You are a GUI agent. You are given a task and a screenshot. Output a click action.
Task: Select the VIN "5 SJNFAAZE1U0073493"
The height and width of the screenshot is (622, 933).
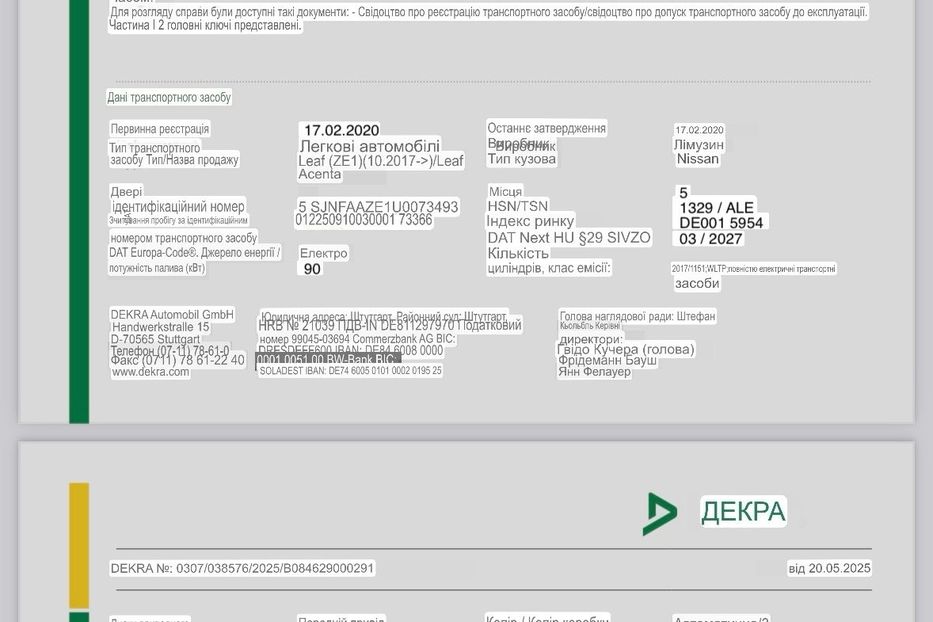pos(378,207)
